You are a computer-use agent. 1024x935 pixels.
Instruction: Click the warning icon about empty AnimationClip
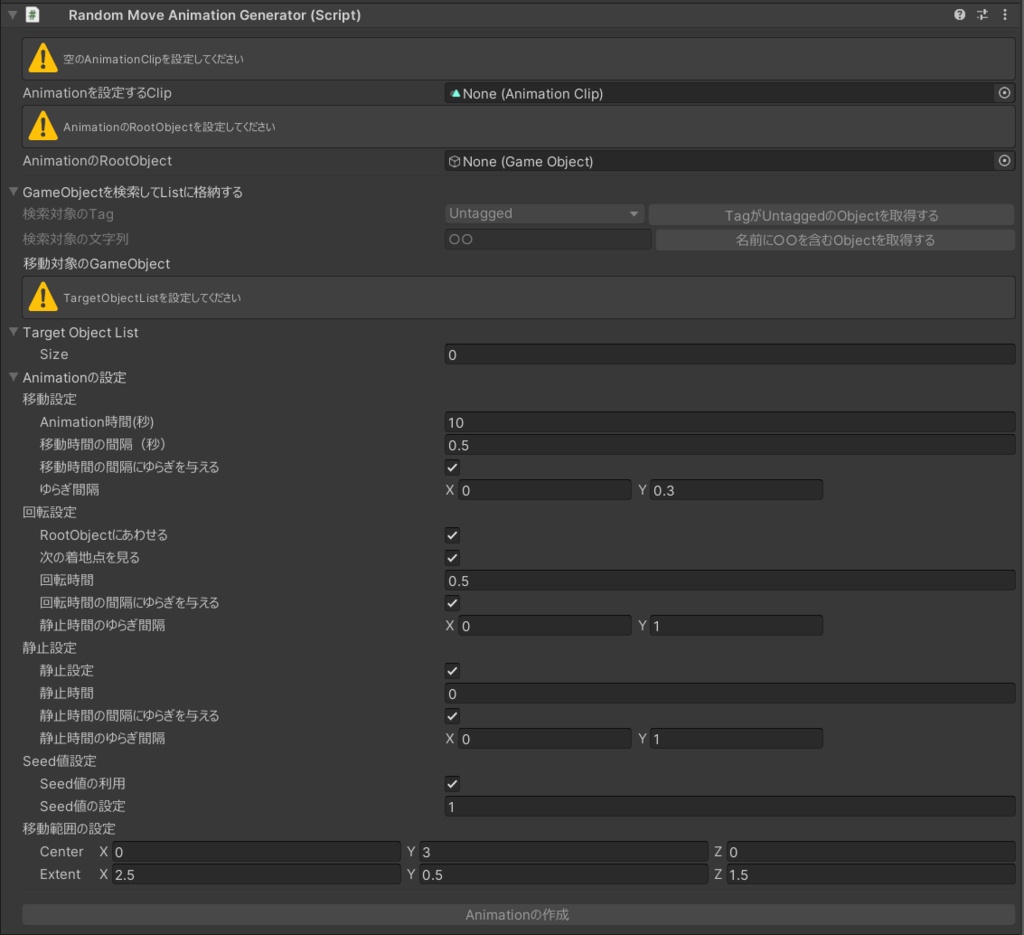click(x=41, y=58)
